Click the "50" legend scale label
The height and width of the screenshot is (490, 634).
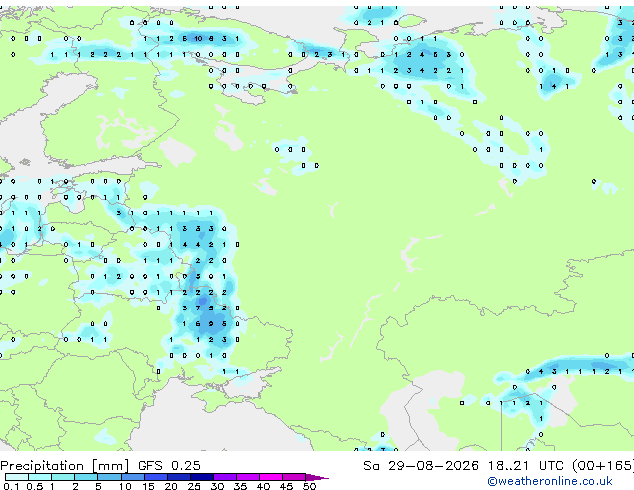tap(310, 486)
